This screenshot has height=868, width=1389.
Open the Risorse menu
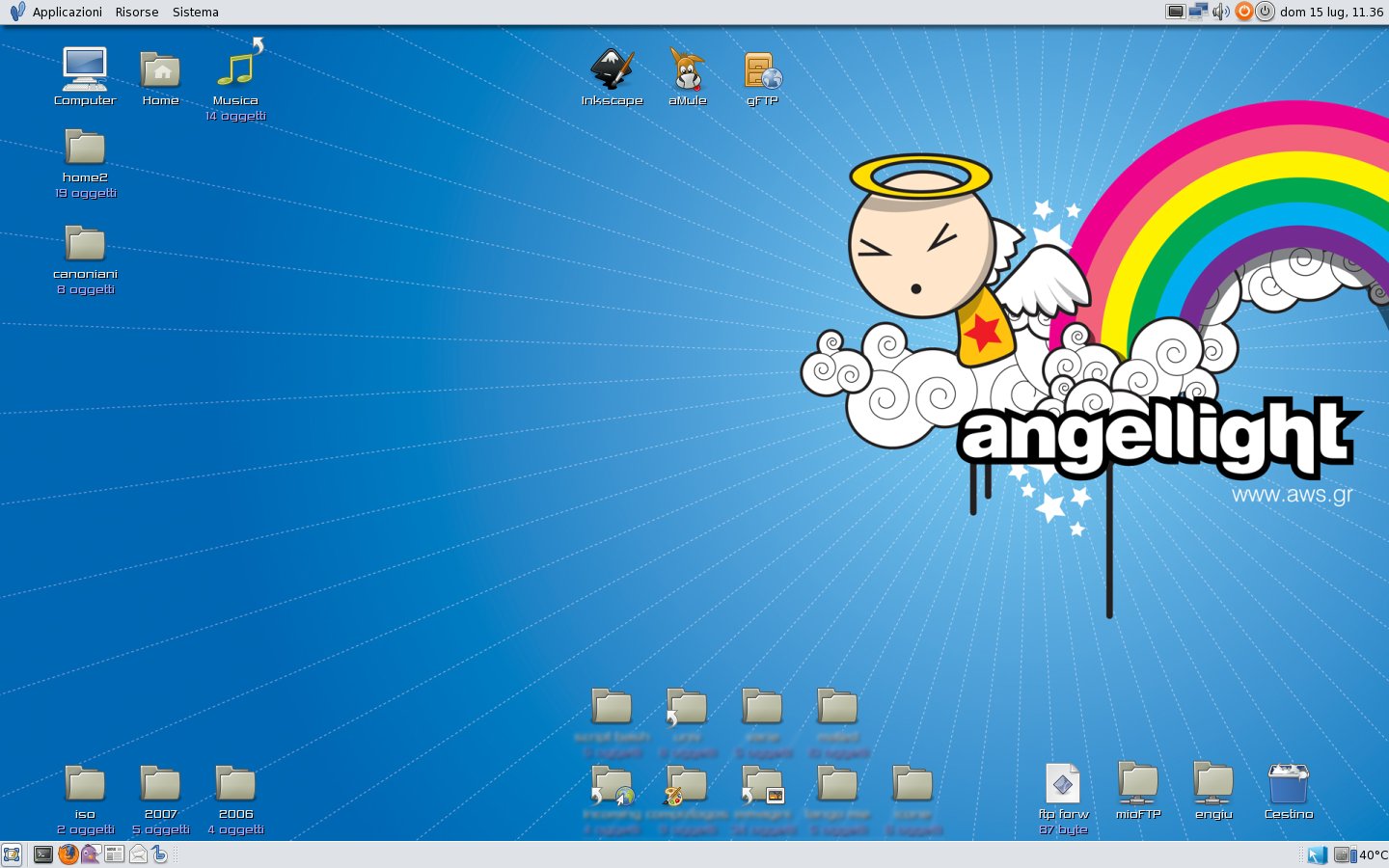coord(137,13)
